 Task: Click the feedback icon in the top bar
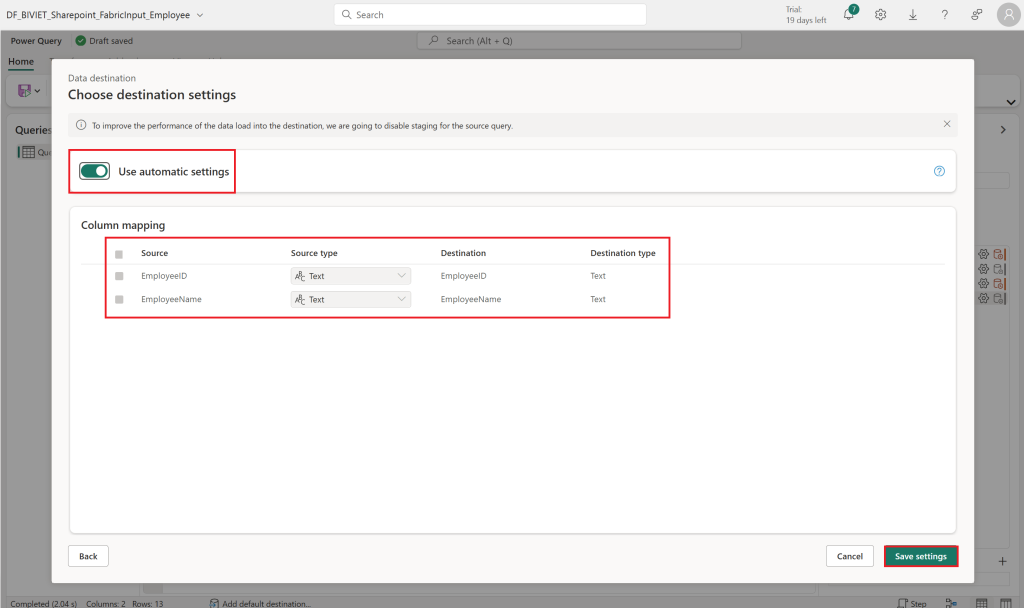pos(976,14)
